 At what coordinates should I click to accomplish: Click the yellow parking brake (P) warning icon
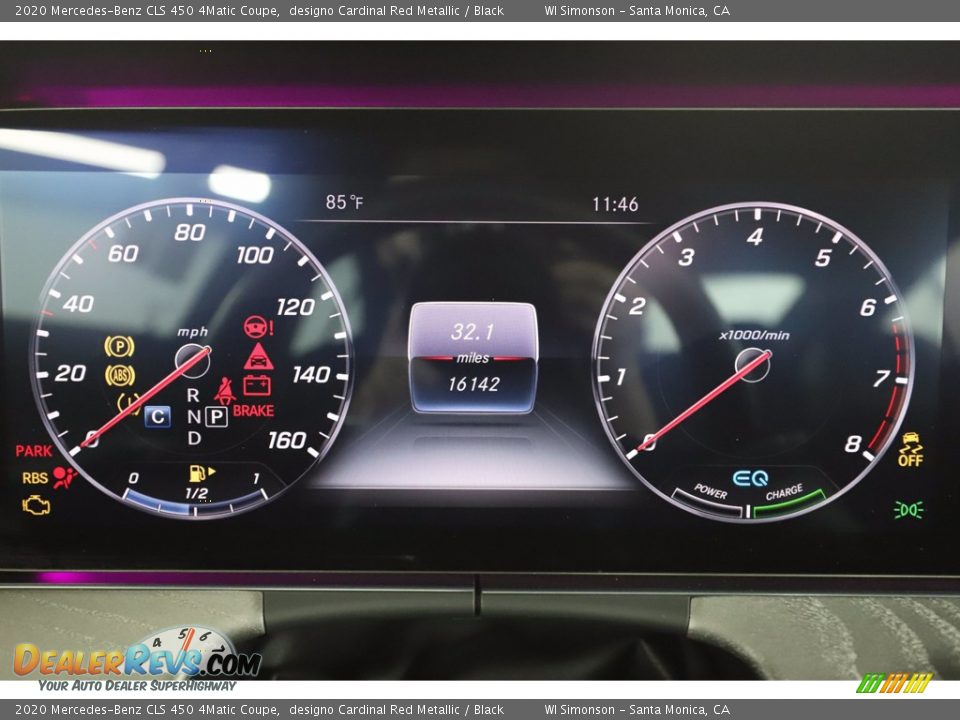[119, 347]
